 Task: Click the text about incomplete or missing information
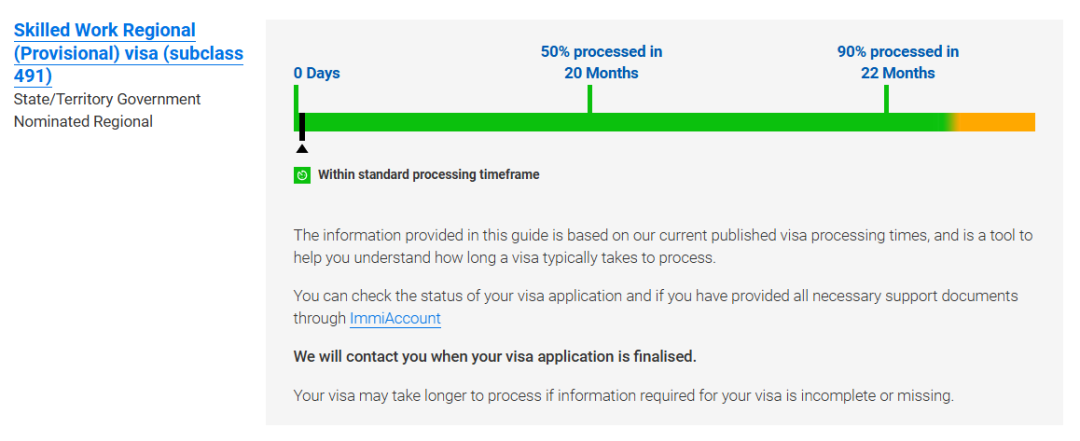pyautogui.click(x=624, y=396)
